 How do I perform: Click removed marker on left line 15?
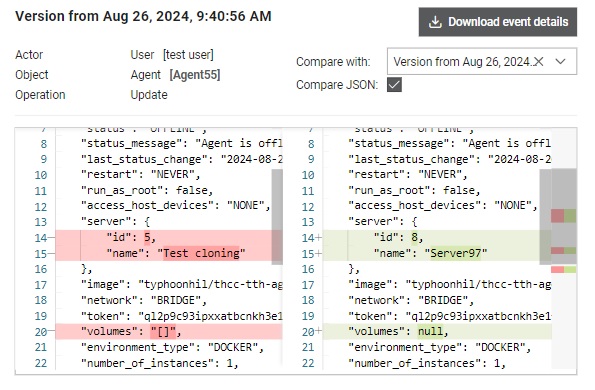coord(52,254)
